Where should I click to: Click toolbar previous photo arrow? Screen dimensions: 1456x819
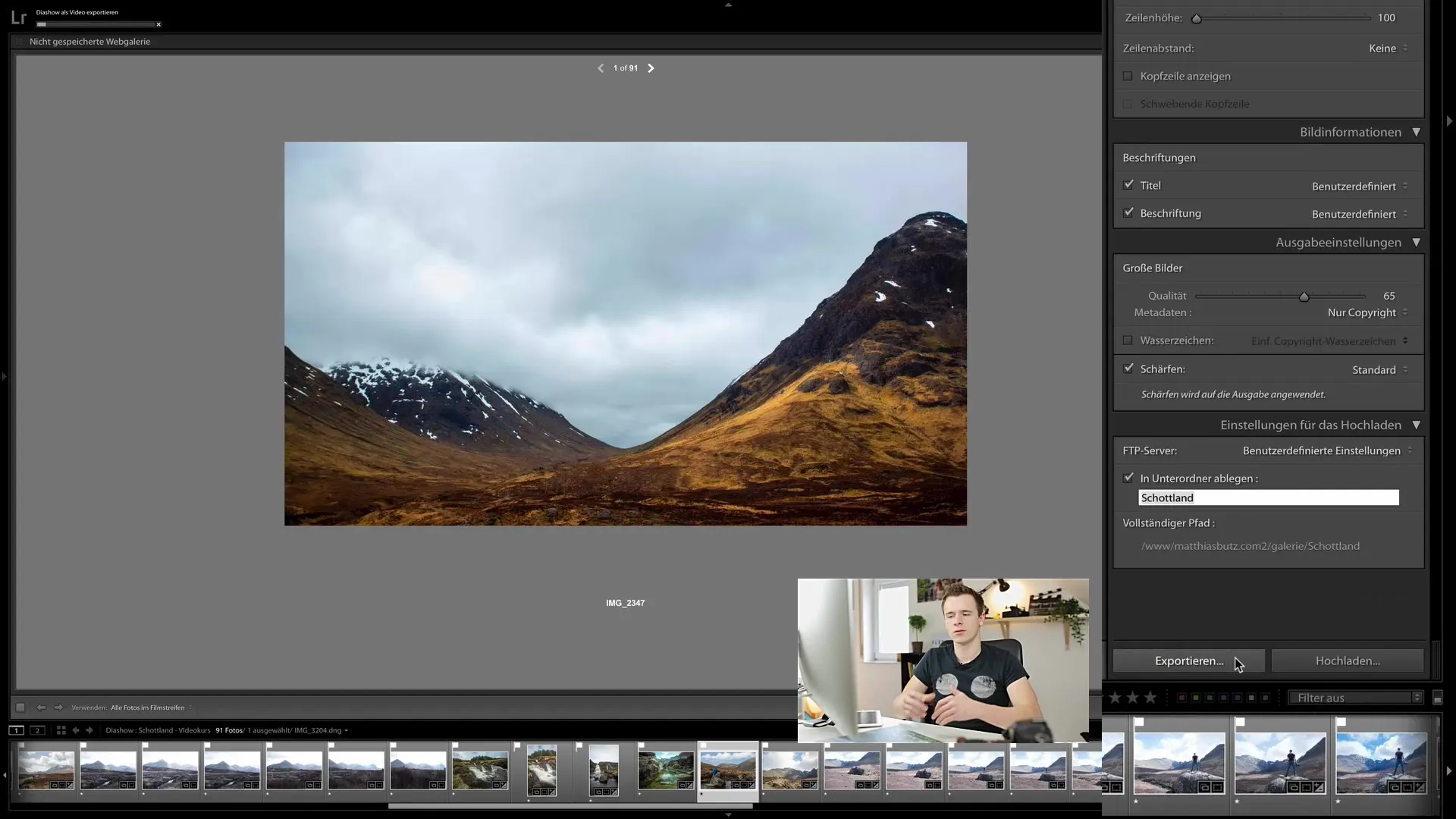point(41,708)
